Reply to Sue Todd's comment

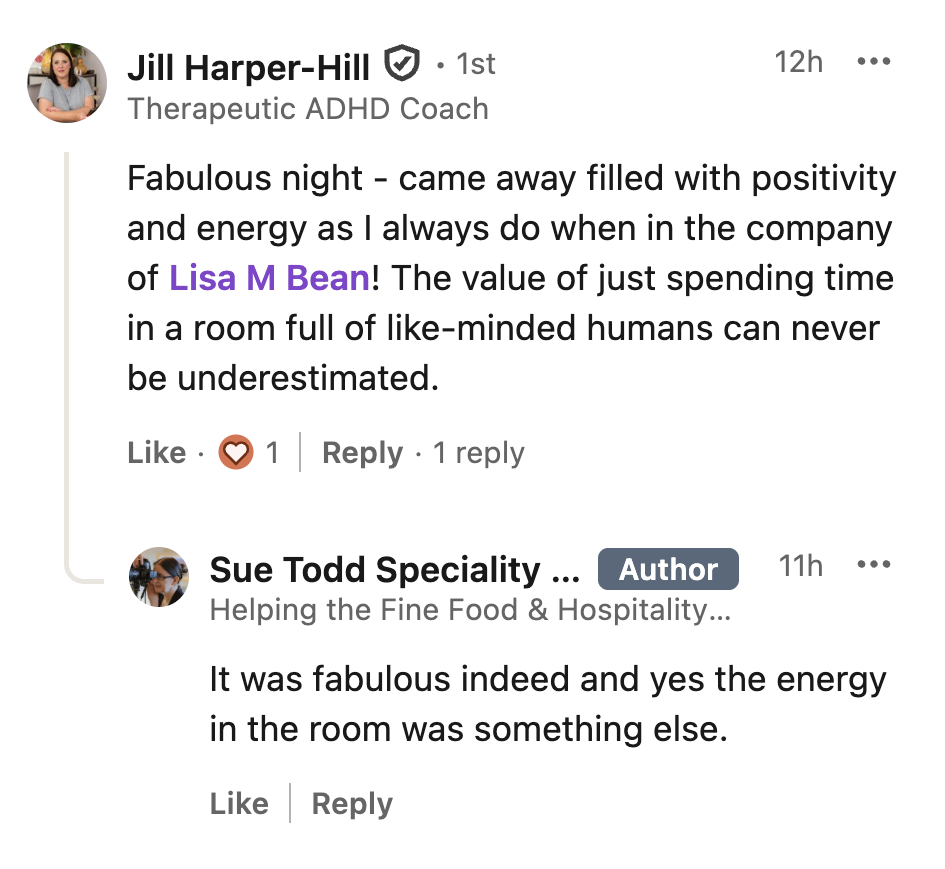[x=352, y=804]
